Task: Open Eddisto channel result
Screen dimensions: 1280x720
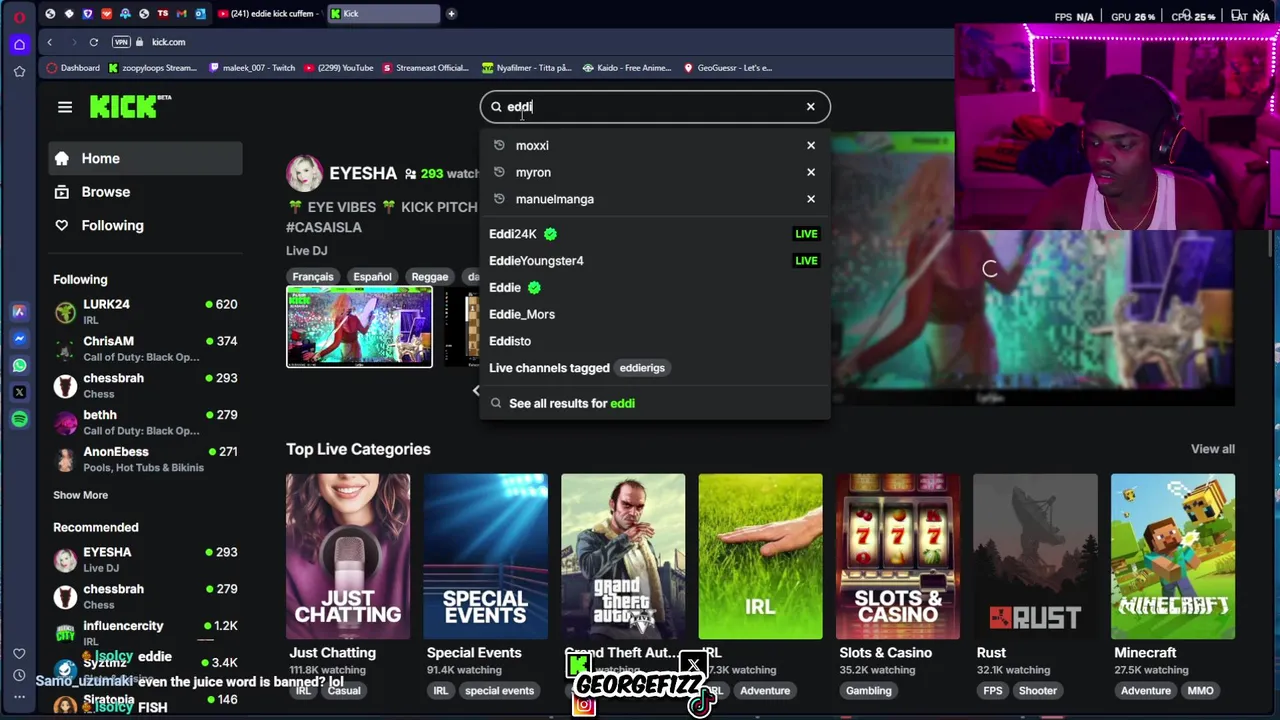Action: click(x=654, y=341)
